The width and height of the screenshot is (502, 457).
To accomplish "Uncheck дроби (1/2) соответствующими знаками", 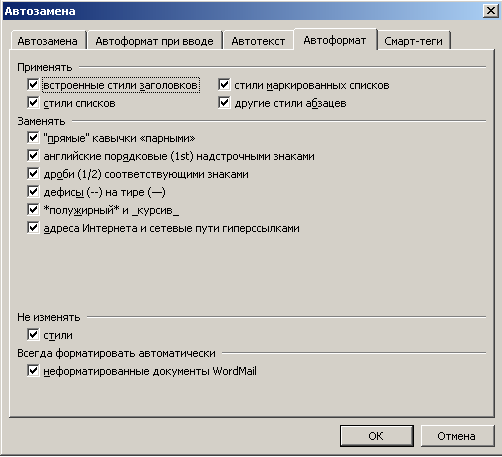I will tap(33, 173).
